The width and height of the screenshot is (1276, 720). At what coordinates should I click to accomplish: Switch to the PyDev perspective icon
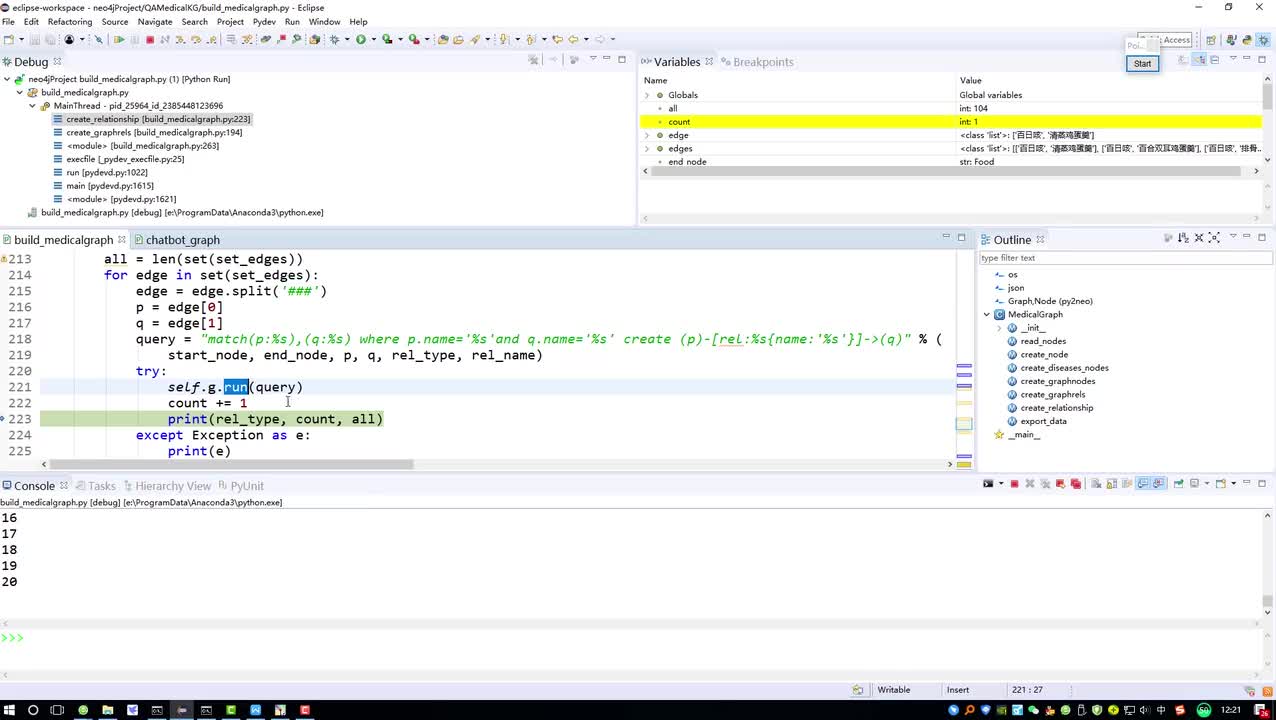pos(1247,40)
